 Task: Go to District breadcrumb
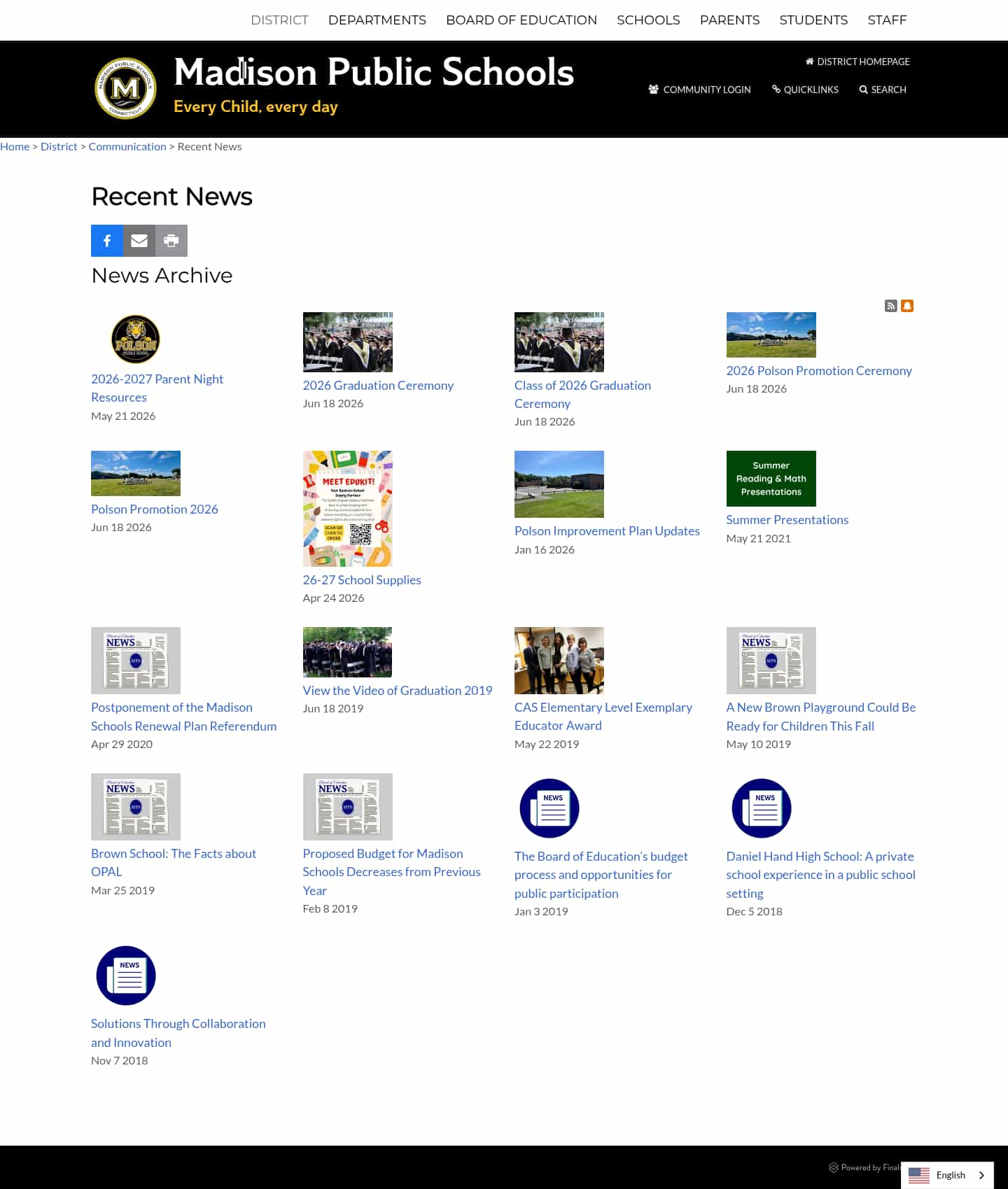(x=59, y=146)
